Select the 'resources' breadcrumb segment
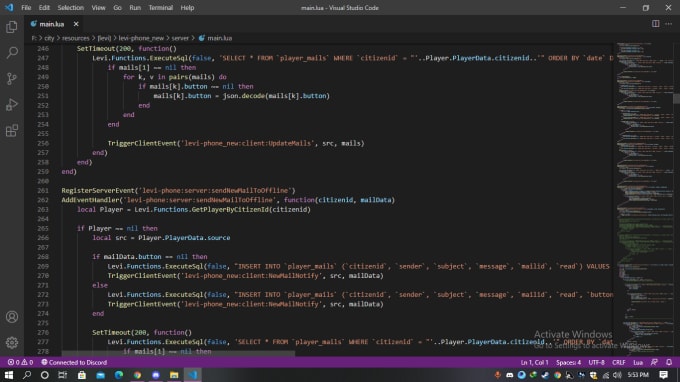Viewport: 680px width, 382px height. click(75, 38)
